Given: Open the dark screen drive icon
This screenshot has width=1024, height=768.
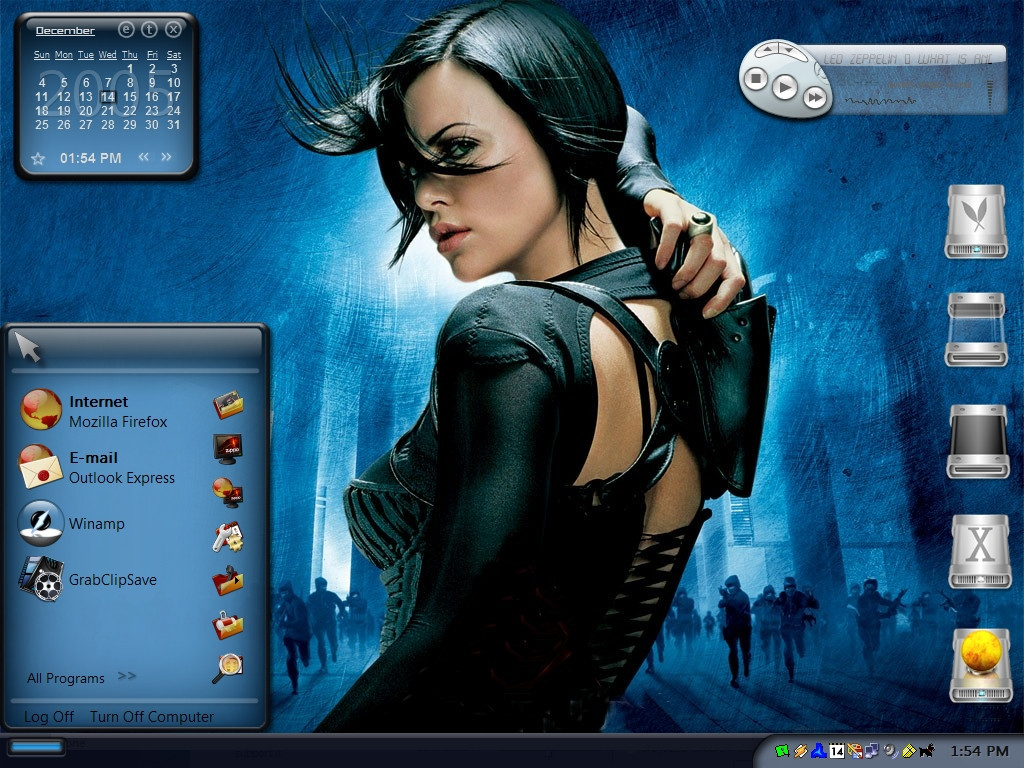Looking at the screenshot, I should (x=978, y=441).
